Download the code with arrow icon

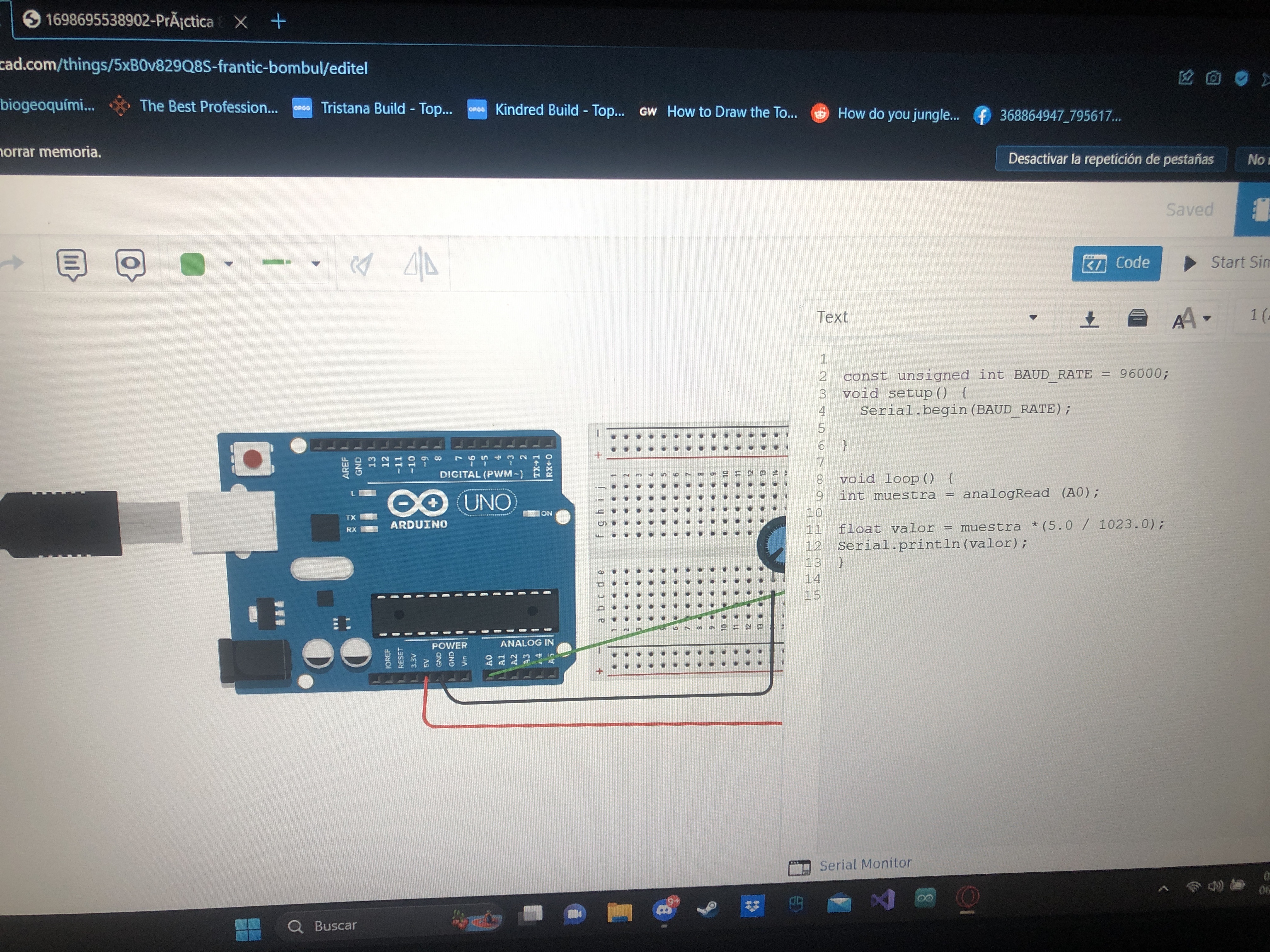point(1089,319)
